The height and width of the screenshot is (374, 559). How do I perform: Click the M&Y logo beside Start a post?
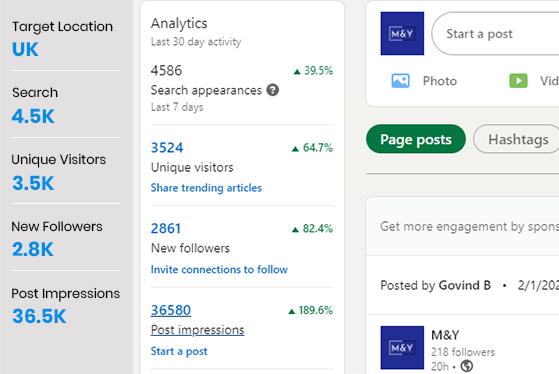point(402,34)
